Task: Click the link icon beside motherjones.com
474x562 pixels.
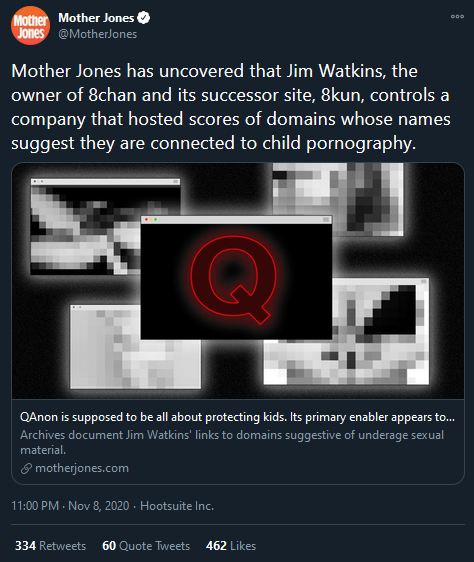Action: (26, 468)
